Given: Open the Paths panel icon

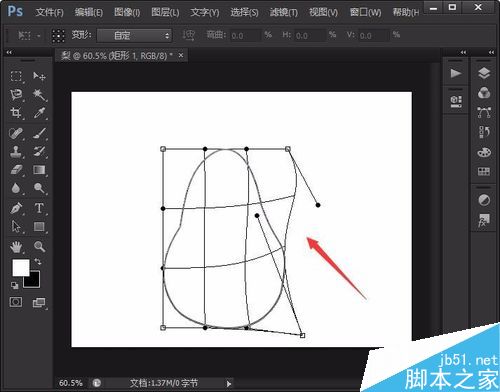Looking at the screenshot, I should (484, 113).
